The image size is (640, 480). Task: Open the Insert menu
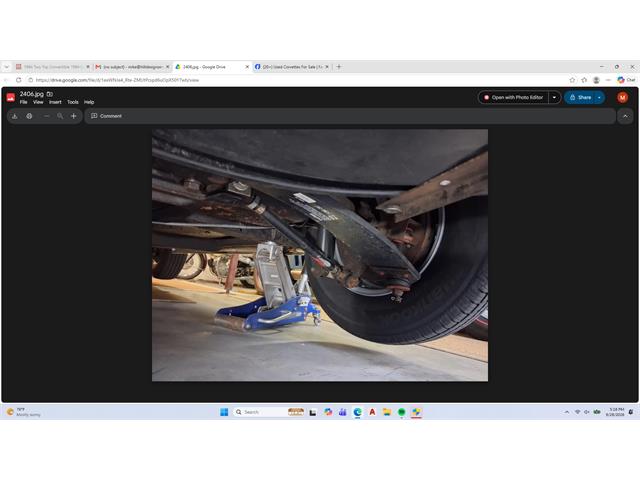(x=55, y=102)
